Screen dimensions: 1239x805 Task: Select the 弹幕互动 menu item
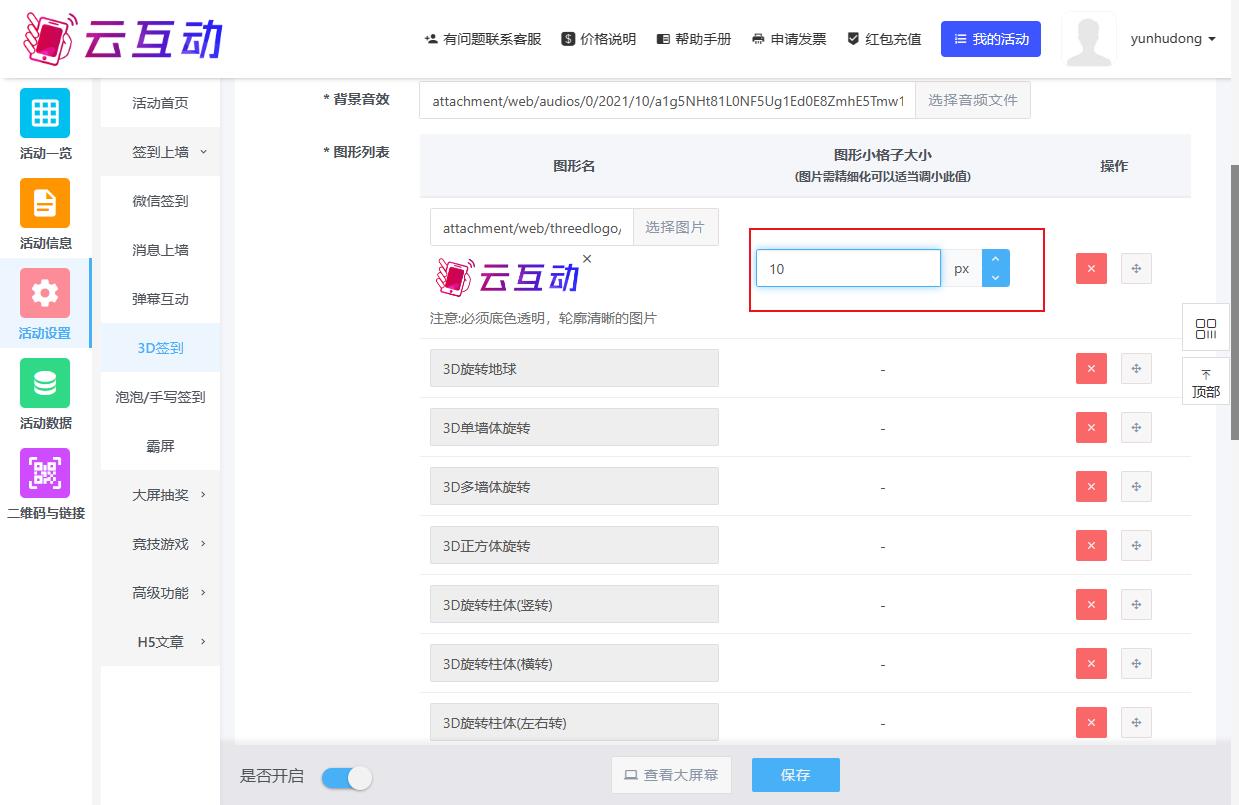(160, 299)
